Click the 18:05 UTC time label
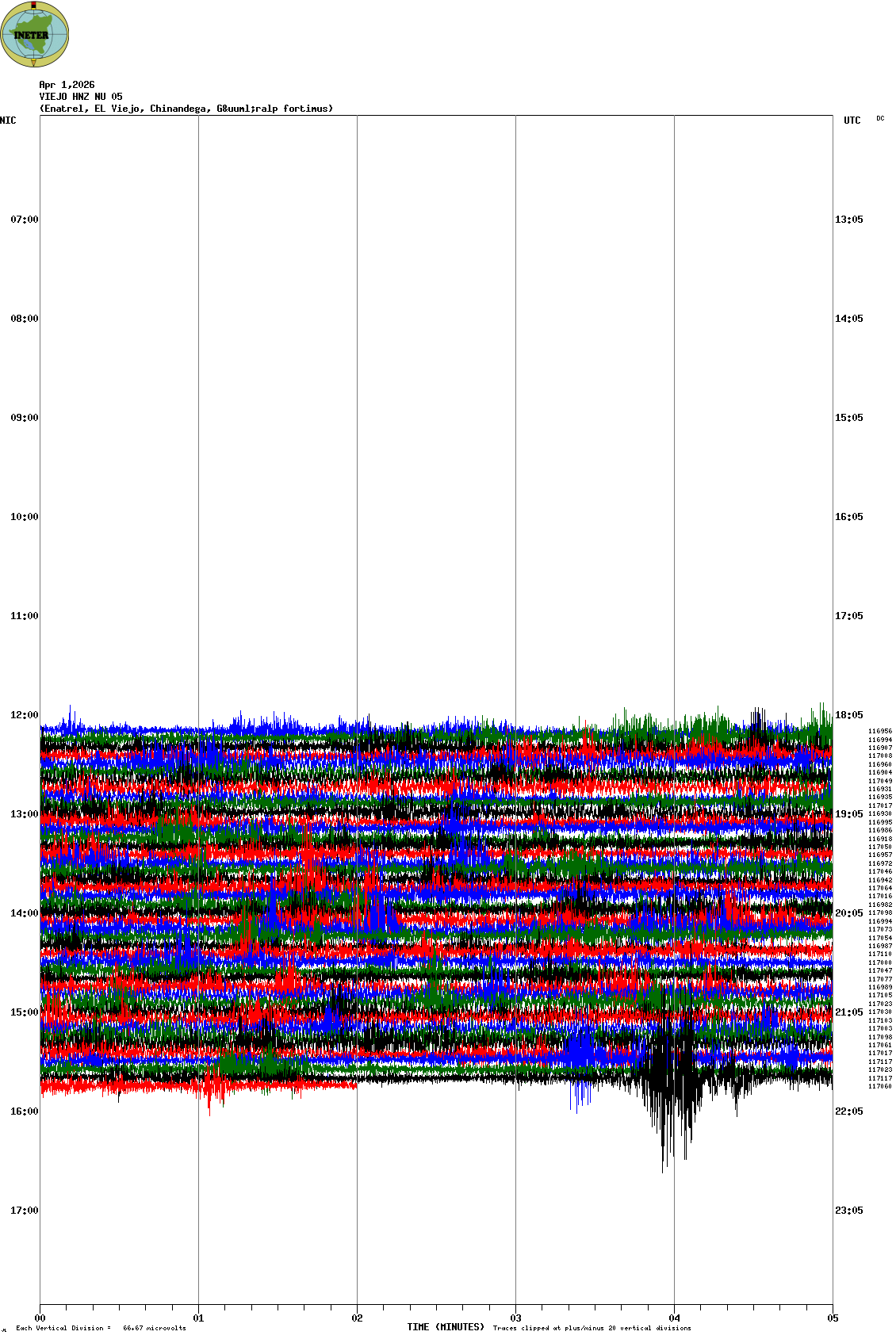 pos(848,715)
